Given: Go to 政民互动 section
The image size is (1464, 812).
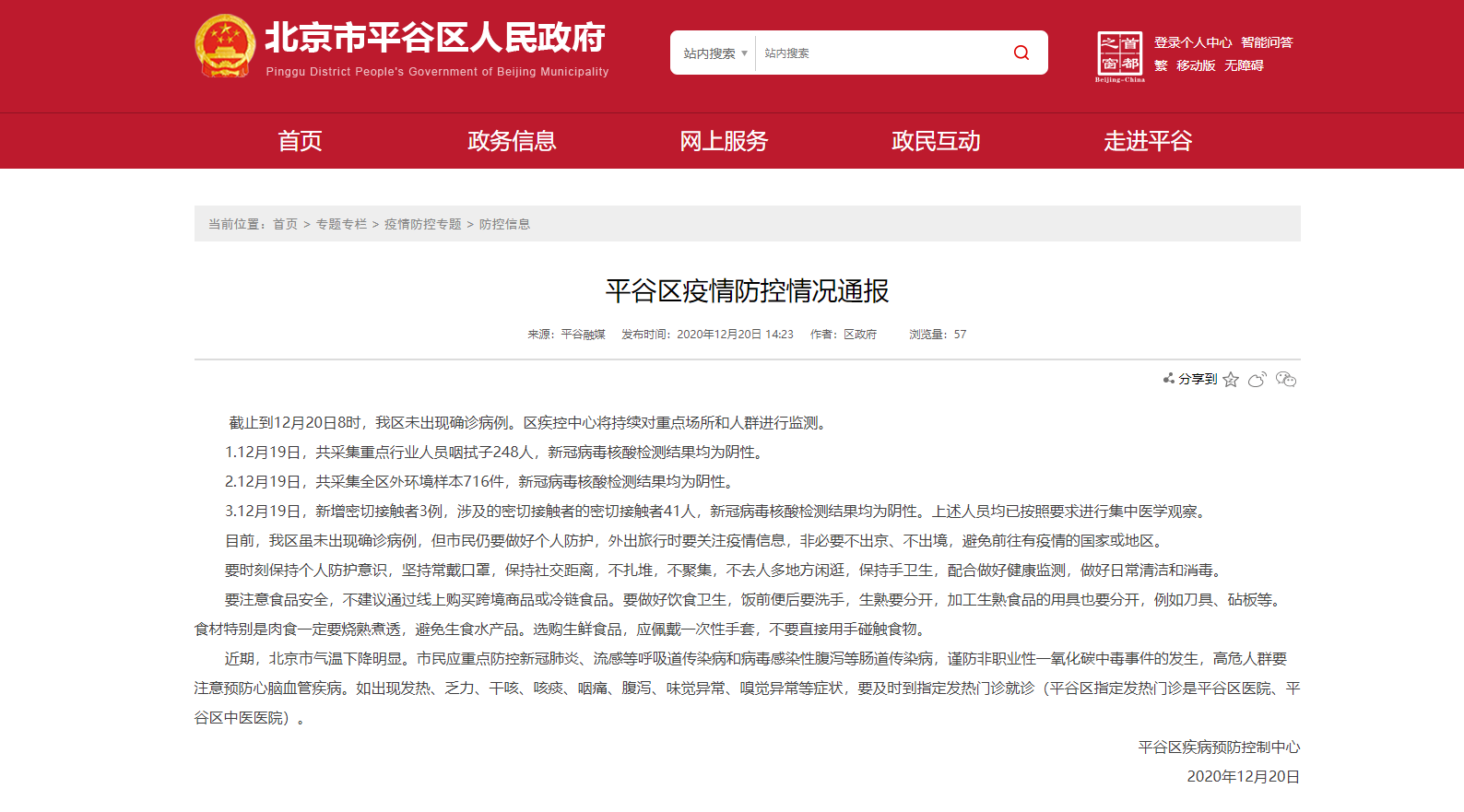Looking at the screenshot, I should pyautogui.click(x=936, y=141).
